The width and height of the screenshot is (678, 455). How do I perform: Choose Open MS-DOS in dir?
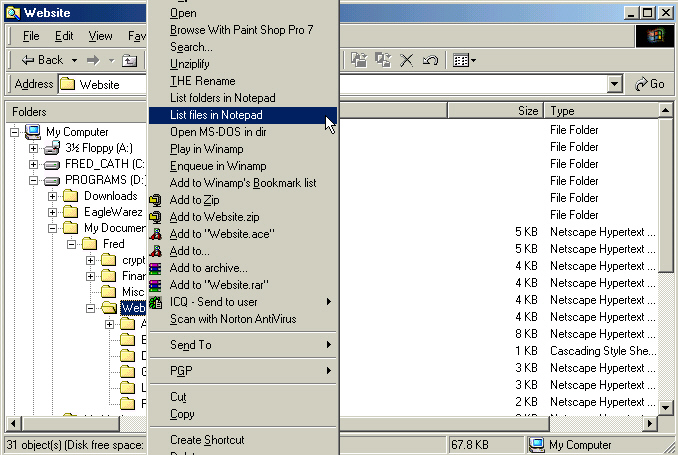click(243, 132)
